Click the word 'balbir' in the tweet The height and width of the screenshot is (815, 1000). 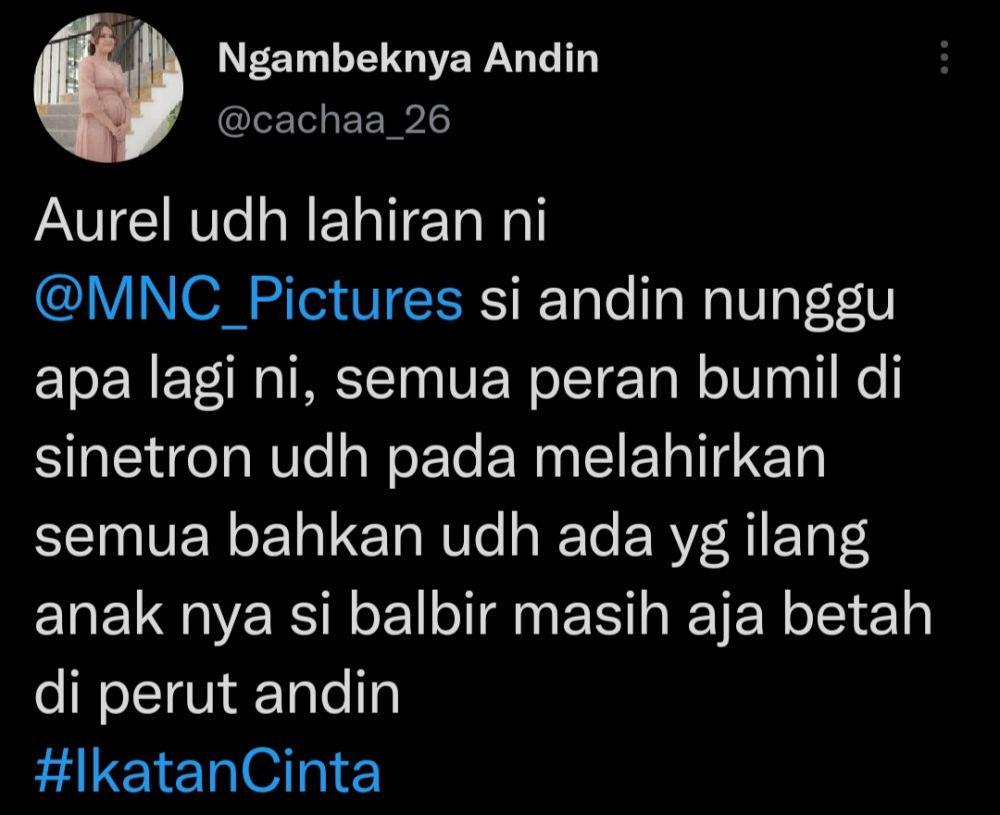click(422, 615)
